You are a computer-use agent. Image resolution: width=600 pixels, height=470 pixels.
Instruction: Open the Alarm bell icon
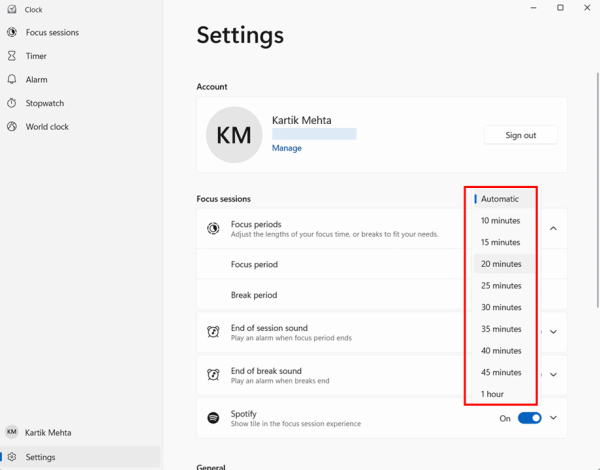coord(12,79)
